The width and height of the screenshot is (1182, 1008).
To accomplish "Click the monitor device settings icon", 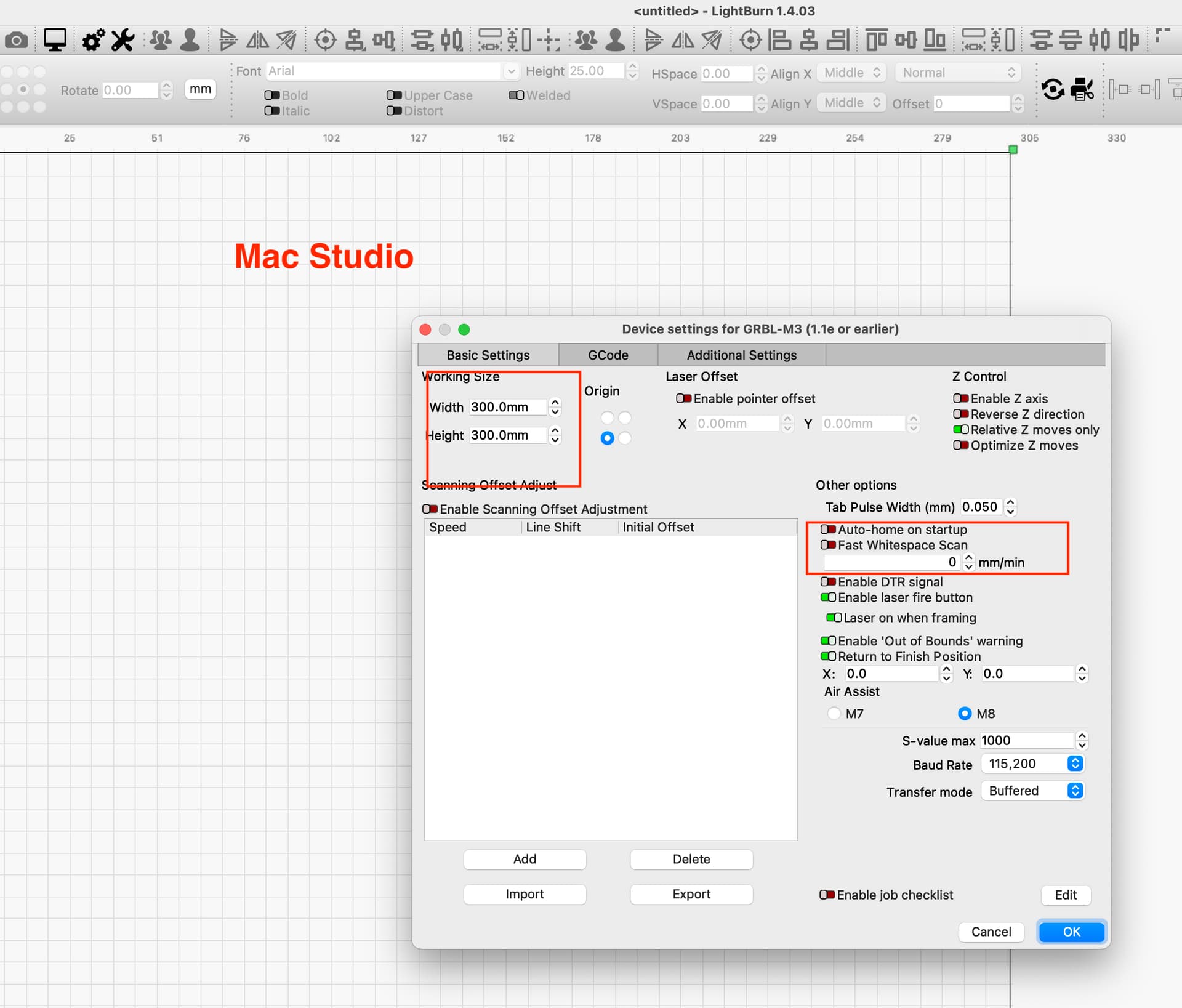I will pyautogui.click(x=55, y=41).
